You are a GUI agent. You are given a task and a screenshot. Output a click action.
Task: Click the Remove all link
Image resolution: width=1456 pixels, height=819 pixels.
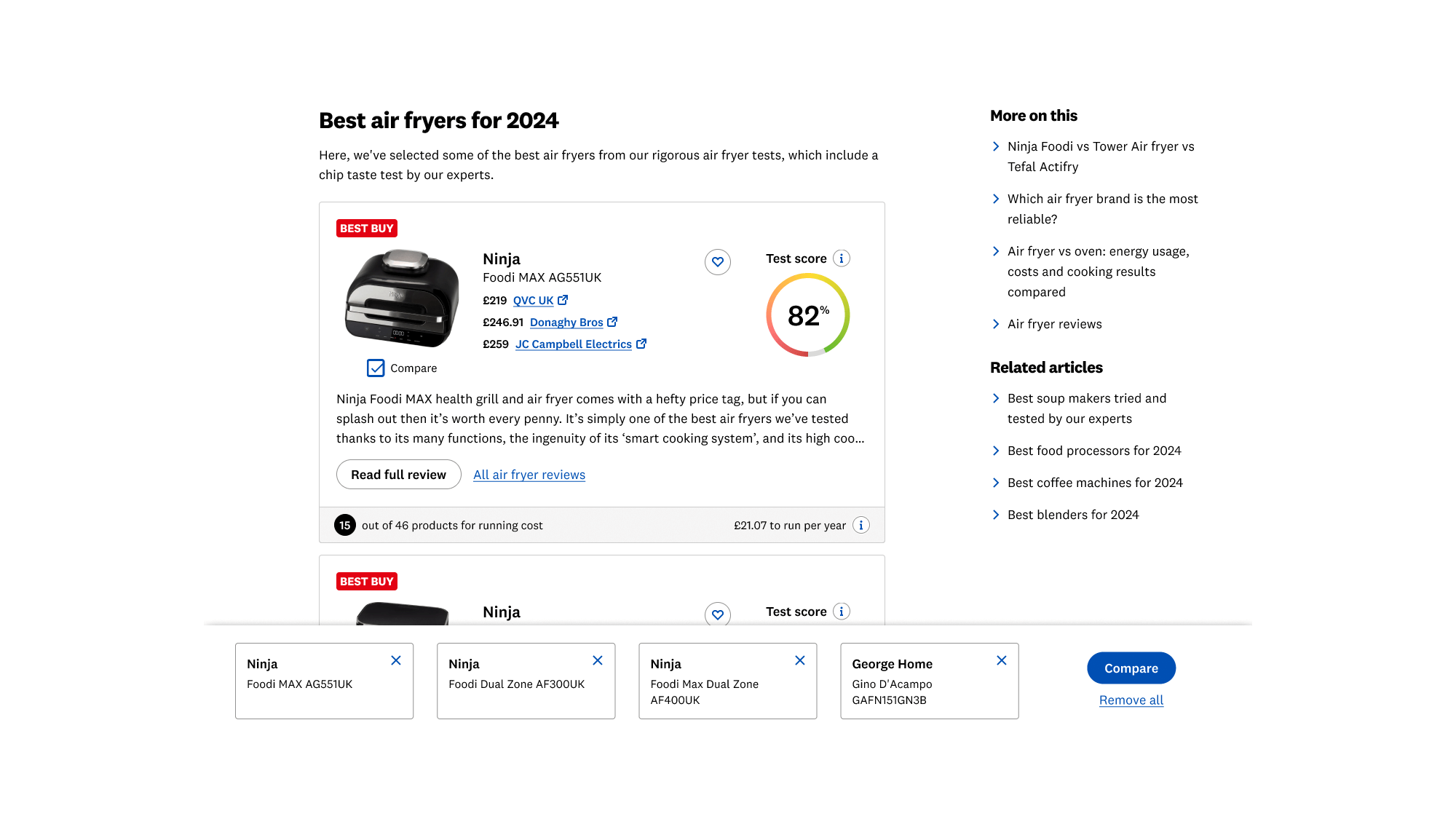[1131, 700]
